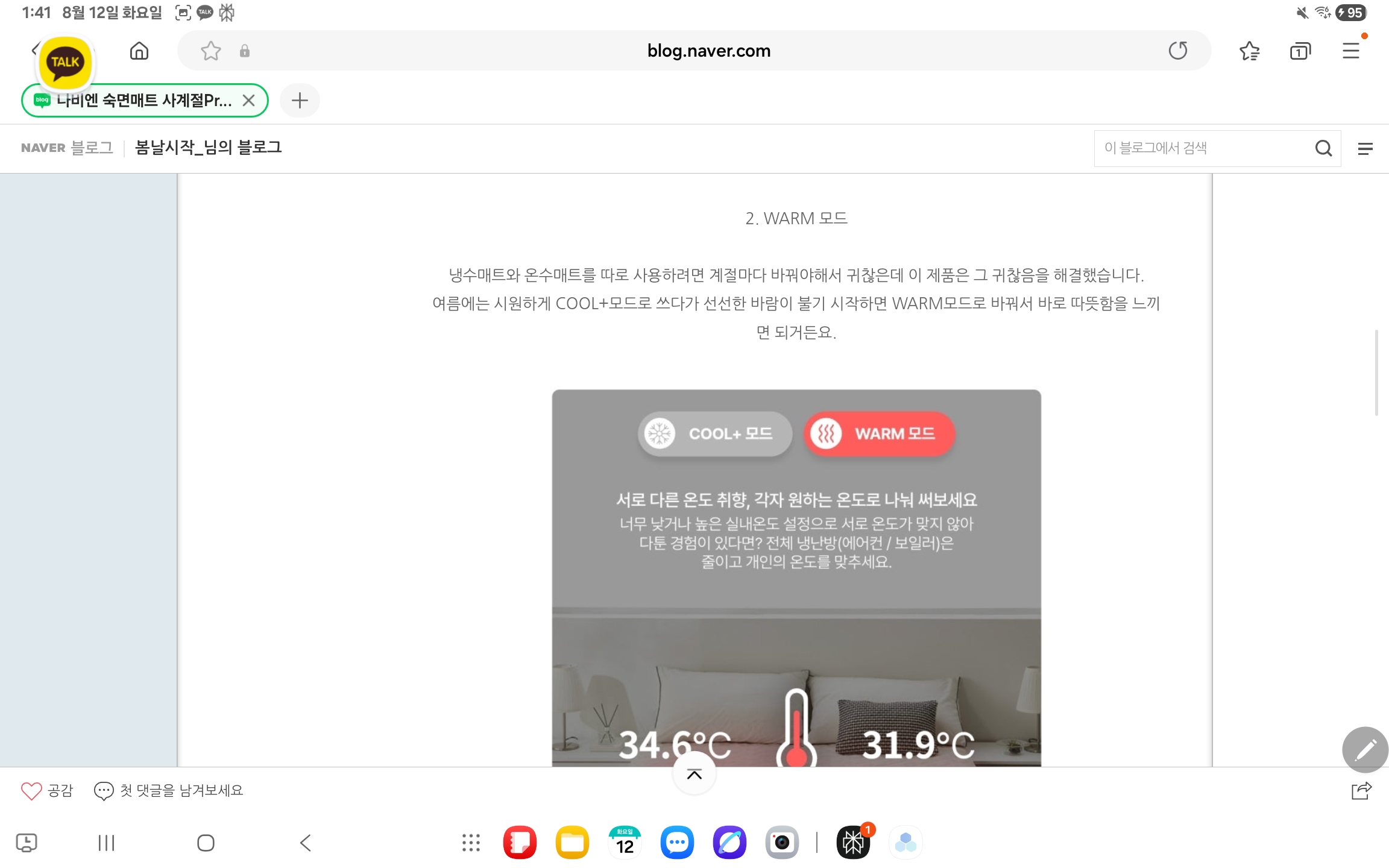Tap the Android home navigation button
This screenshot has height=868, width=1389.
pos(206,843)
